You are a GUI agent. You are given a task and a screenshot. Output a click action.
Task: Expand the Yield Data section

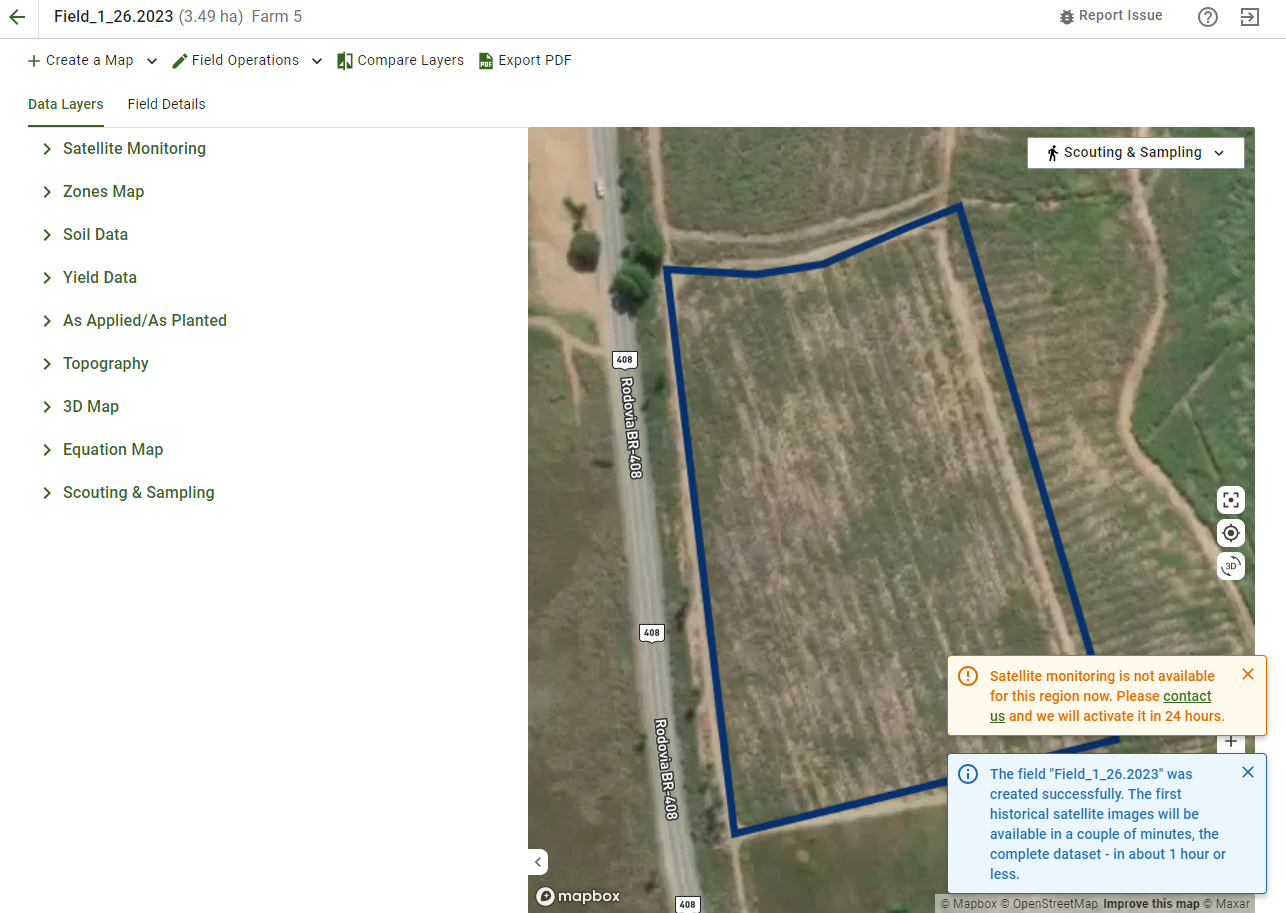[100, 278]
